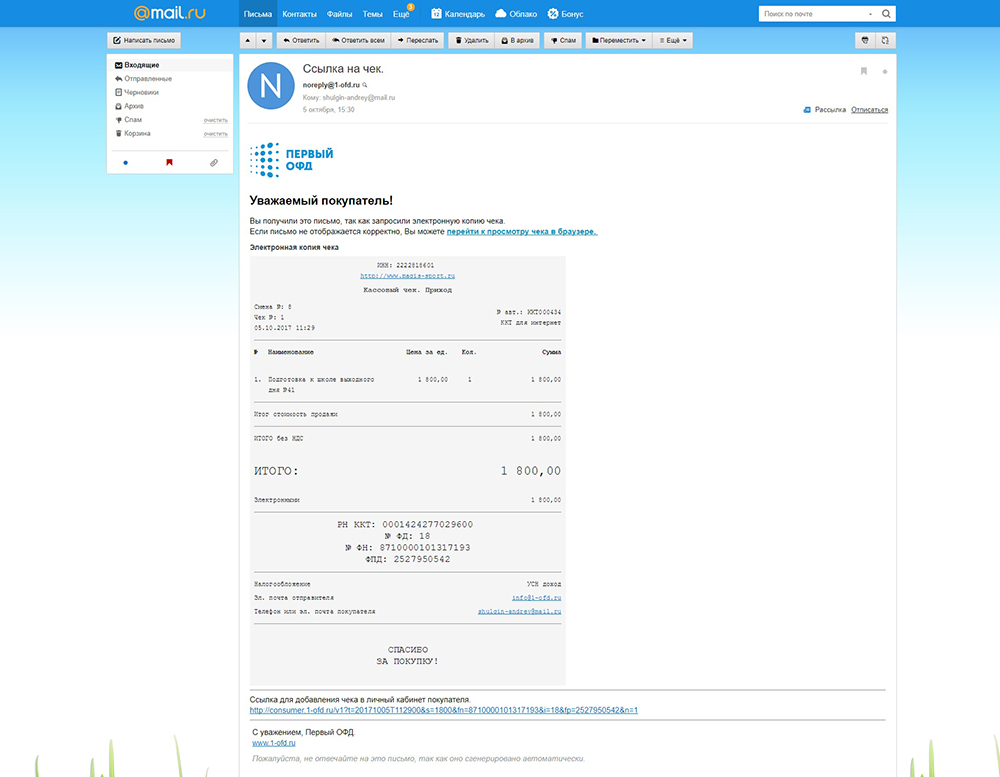Click the Отписаться unsubscribe link
Image resolution: width=1000 pixels, height=777 pixels.
click(869, 110)
